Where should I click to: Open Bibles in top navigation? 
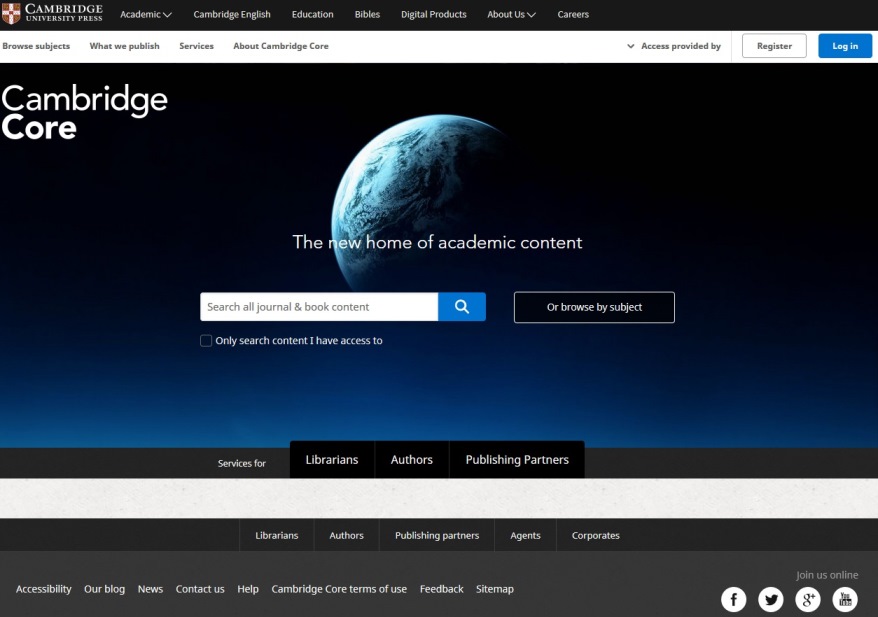[x=367, y=15]
